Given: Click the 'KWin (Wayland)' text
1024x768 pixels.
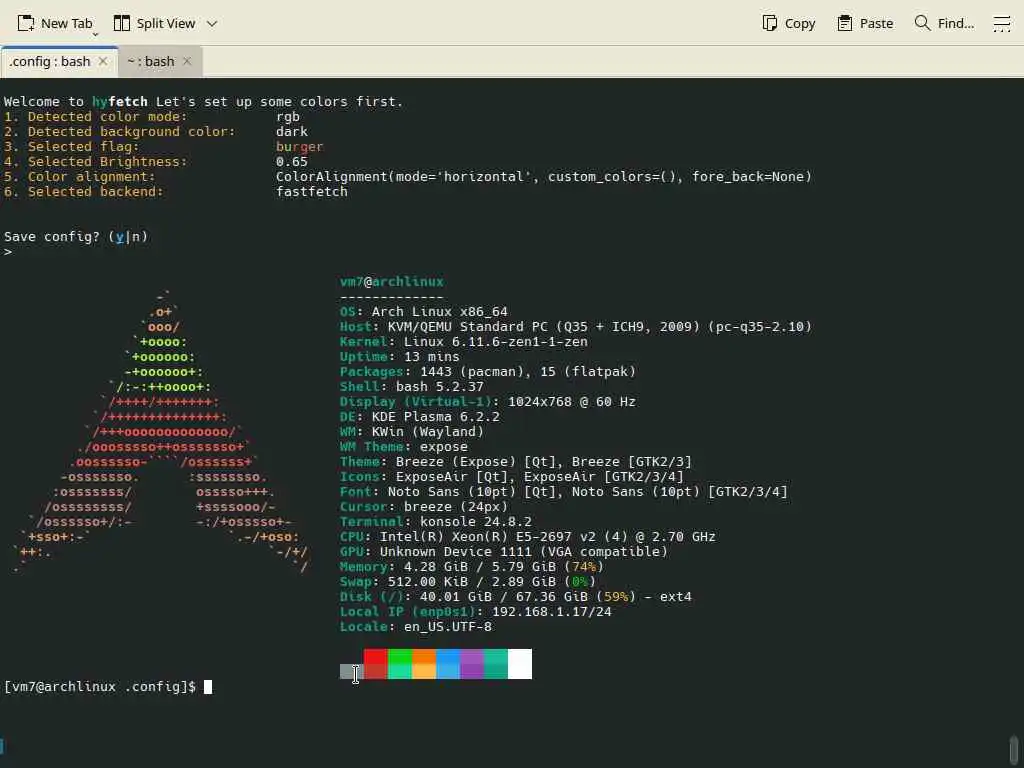Looking at the screenshot, I should 428,432.
